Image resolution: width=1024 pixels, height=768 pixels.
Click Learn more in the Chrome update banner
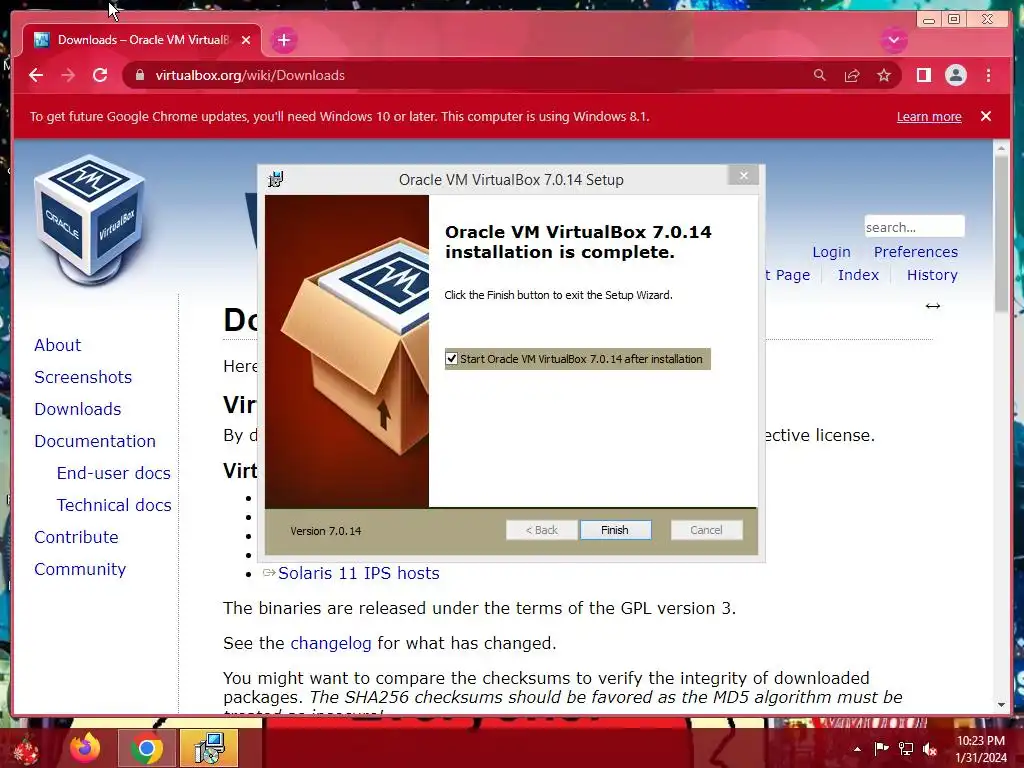tap(929, 116)
